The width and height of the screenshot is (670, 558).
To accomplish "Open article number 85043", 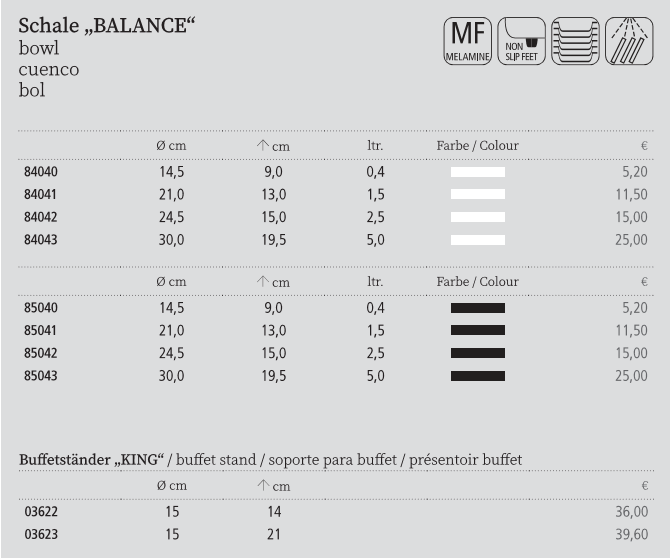I will 41,376.
